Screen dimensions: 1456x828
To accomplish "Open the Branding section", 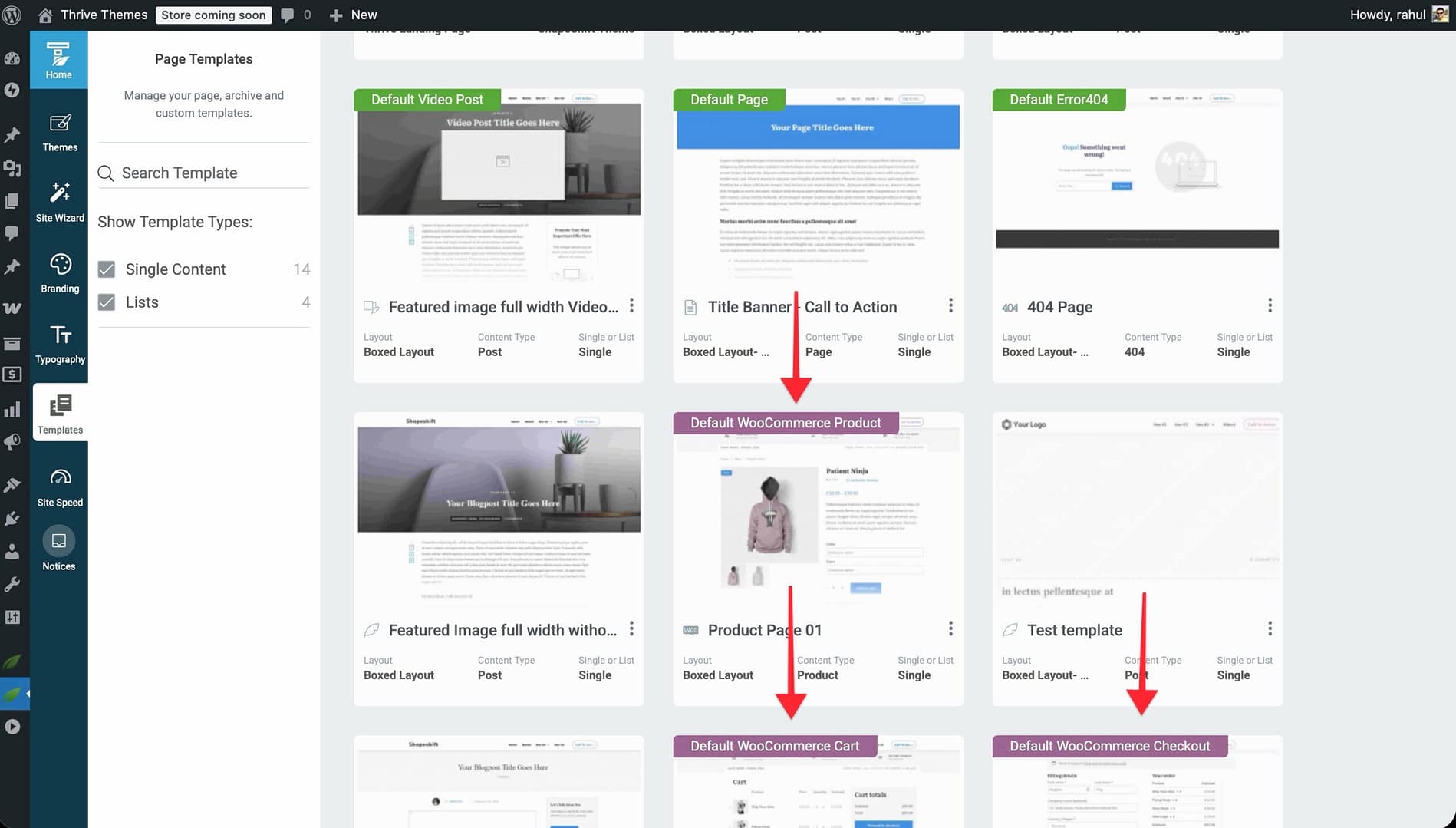I will pyautogui.click(x=60, y=273).
